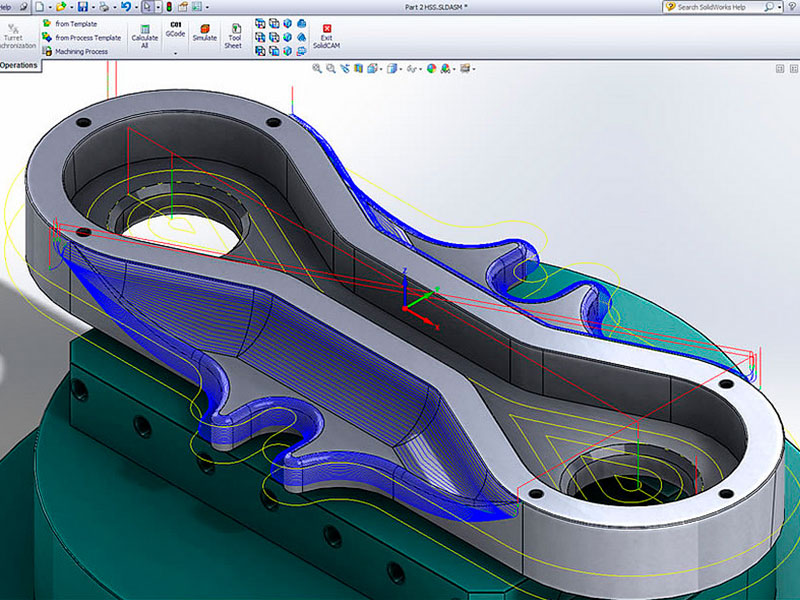
Task: Click Exit SolidCAM
Action: point(327,37)
